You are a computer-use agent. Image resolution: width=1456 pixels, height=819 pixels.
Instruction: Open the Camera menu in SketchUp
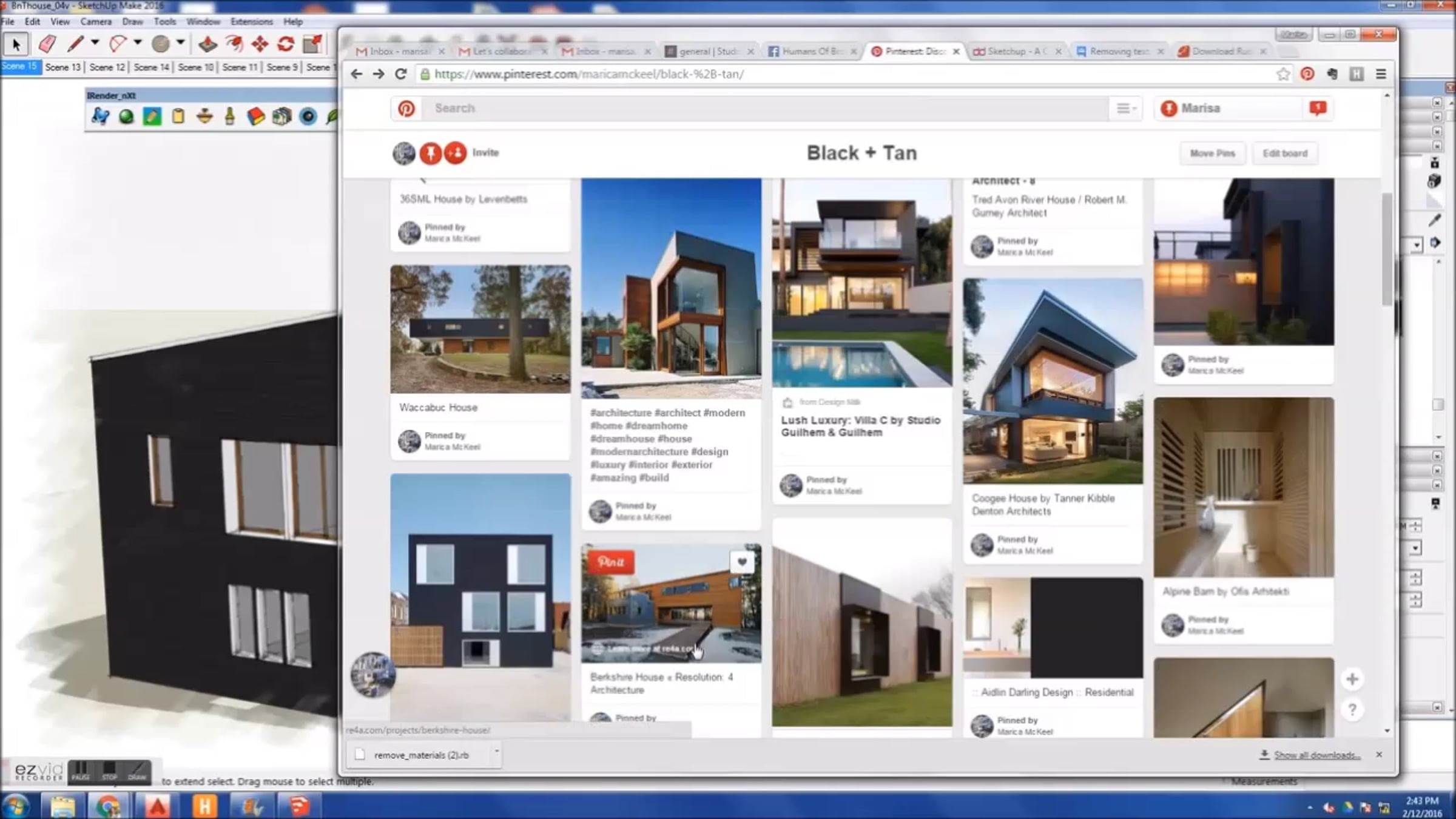point(96,21)
